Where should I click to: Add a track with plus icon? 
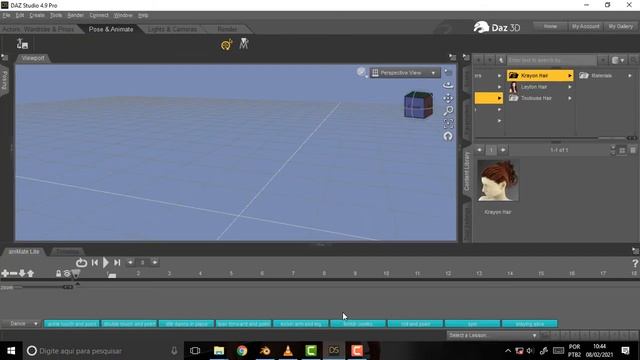click(4, 273)
